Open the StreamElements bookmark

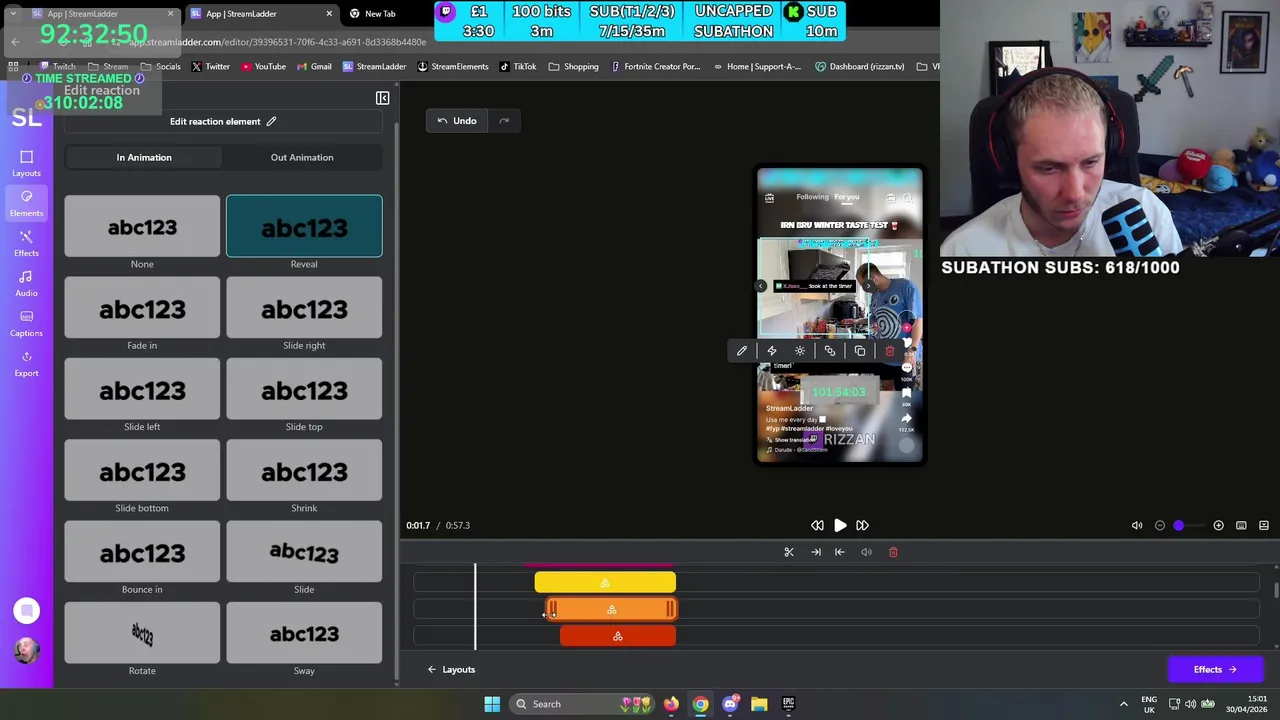(x=453, y=67)
